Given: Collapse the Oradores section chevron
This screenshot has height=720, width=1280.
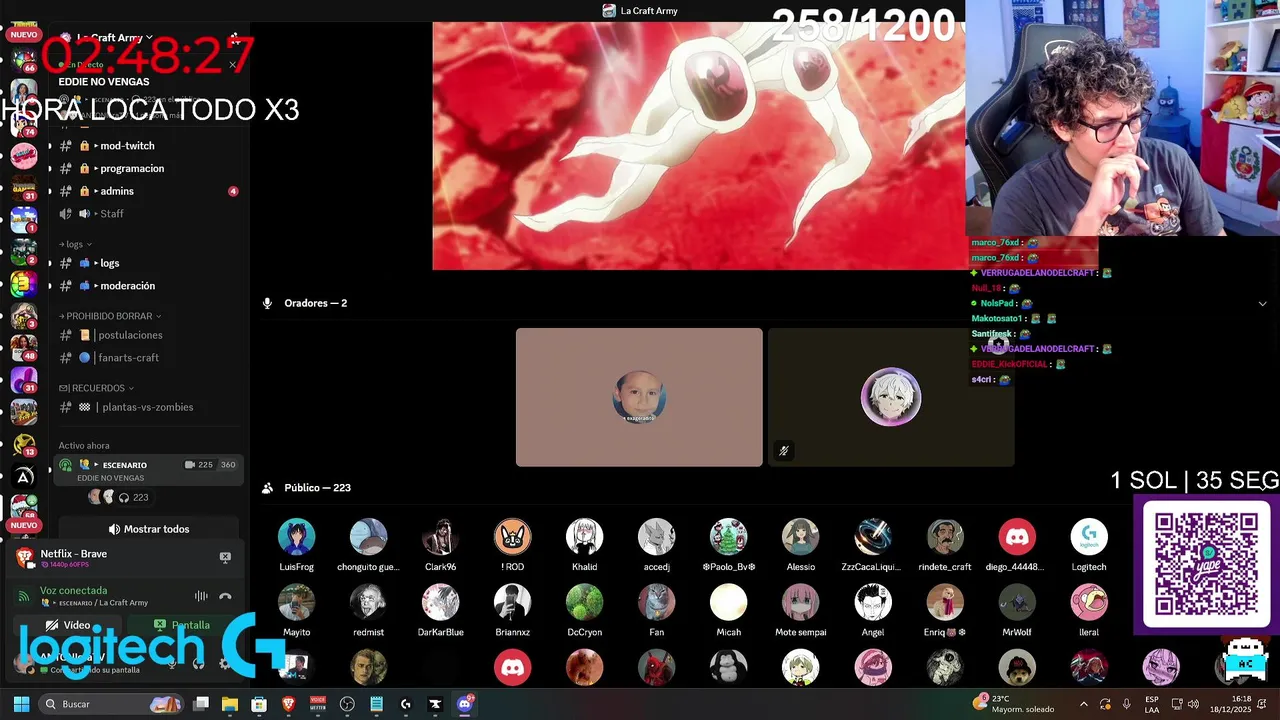Looking at the screenshot, I should pos(1262,303).
